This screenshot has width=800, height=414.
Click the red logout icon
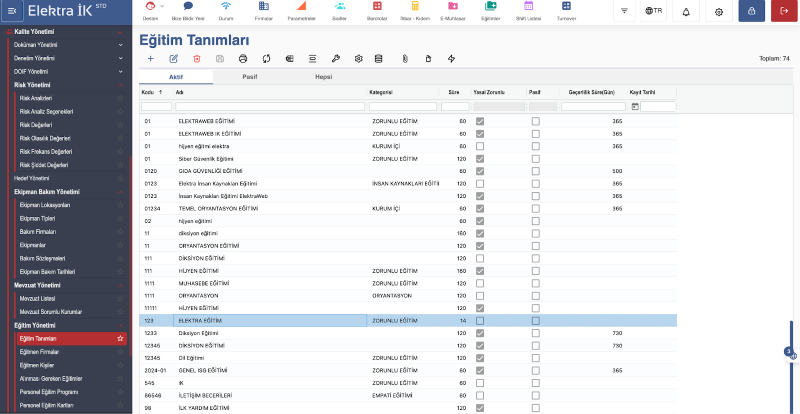[782, 11]
